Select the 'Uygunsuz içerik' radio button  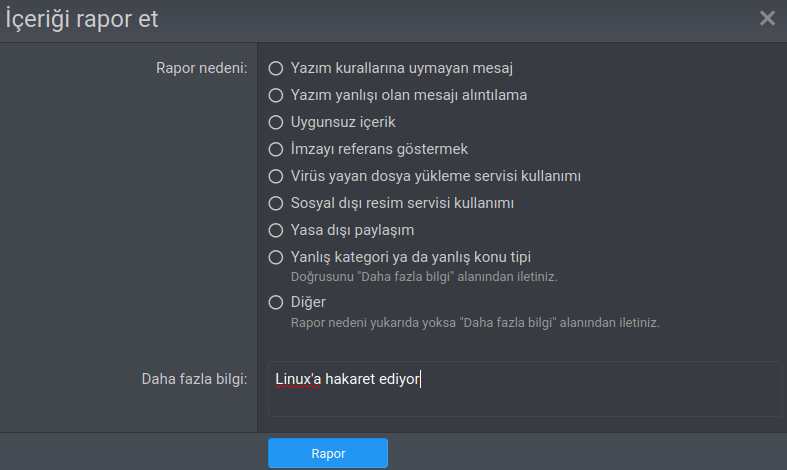[x=276, y=123]
